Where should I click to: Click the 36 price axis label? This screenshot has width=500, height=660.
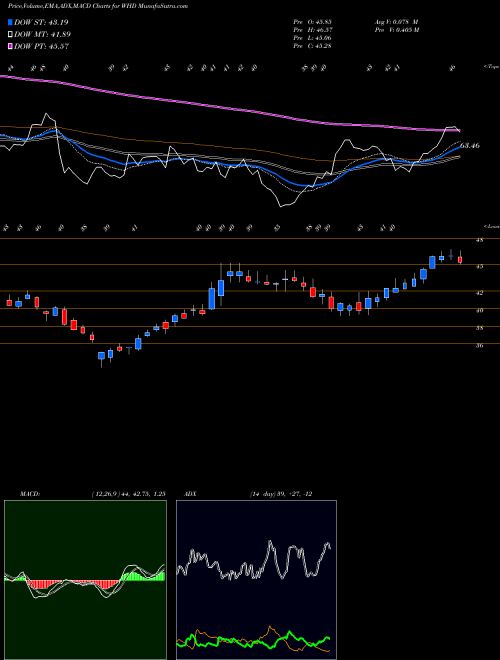point(479,345)
